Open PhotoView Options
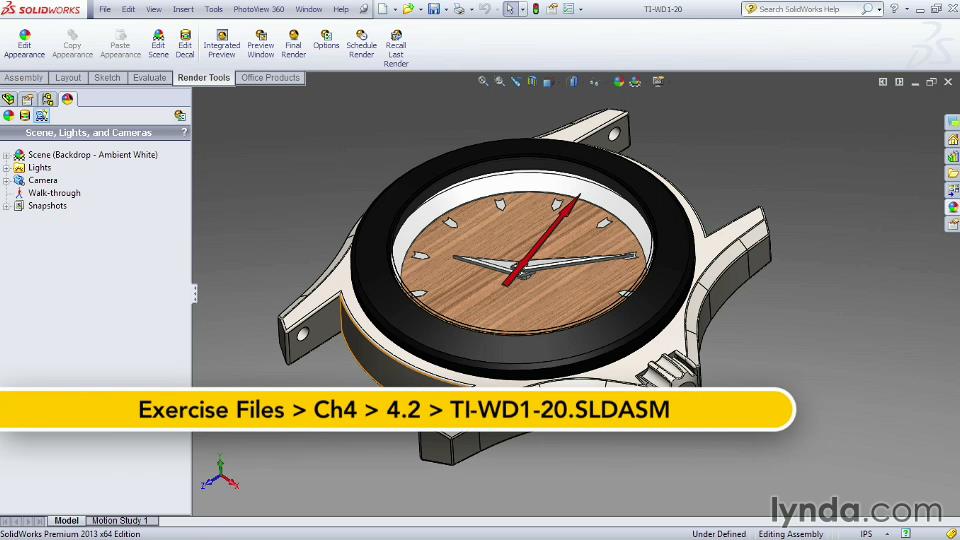This screenshot has width=960, height=540. [x=326, y=40]
